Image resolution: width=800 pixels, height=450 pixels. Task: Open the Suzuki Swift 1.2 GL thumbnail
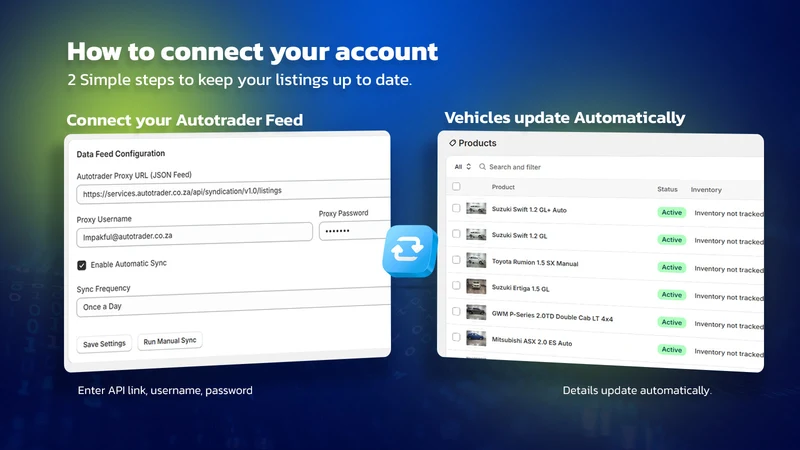pos(476,234)
